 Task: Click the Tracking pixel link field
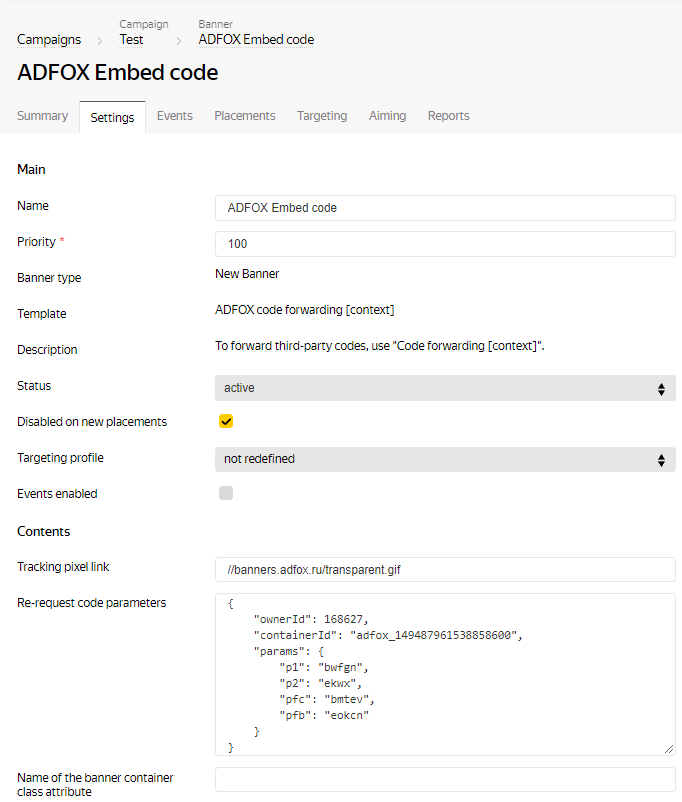tap(445, 570)
